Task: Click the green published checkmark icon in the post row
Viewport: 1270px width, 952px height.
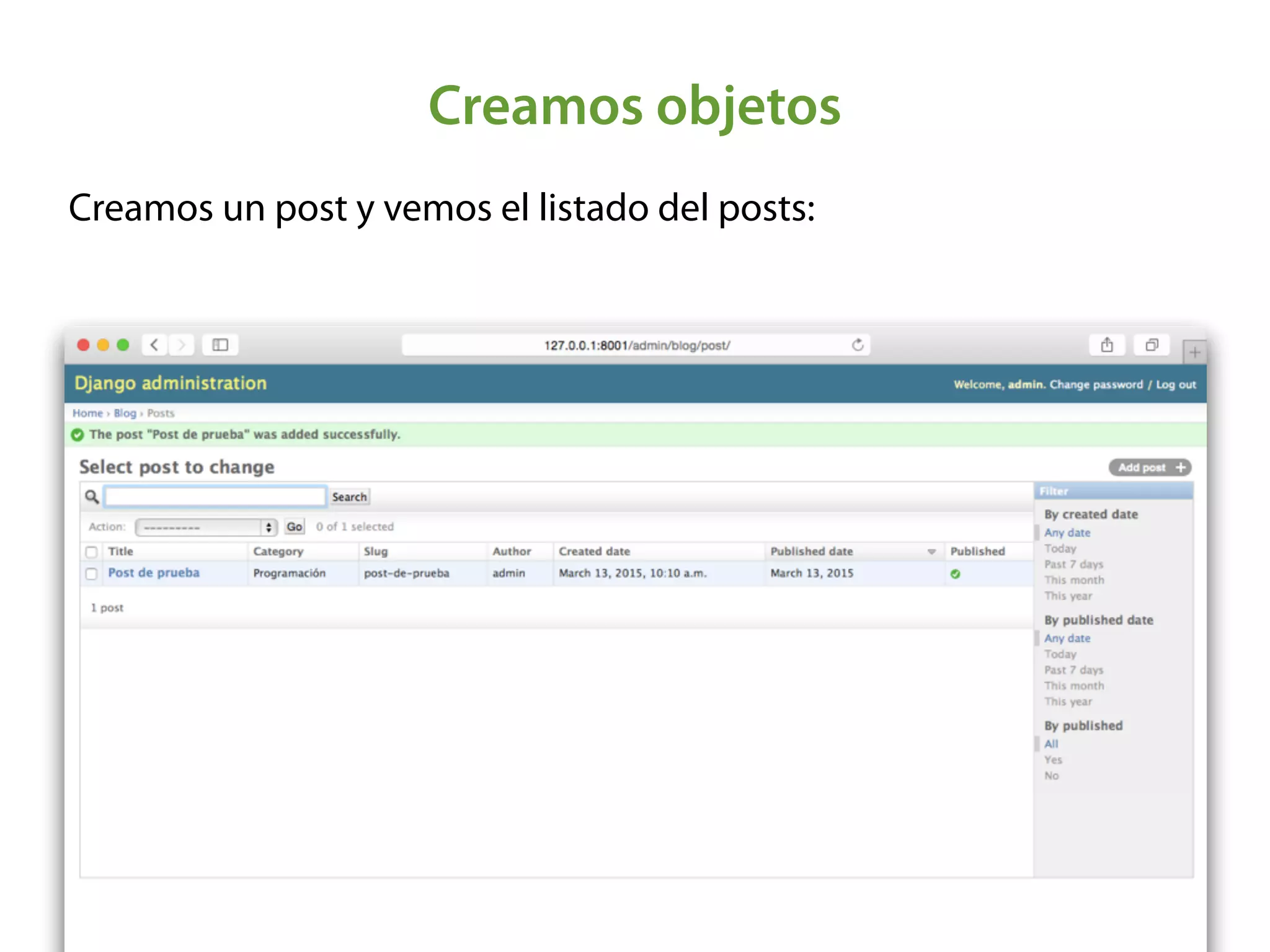Action: 955,574
